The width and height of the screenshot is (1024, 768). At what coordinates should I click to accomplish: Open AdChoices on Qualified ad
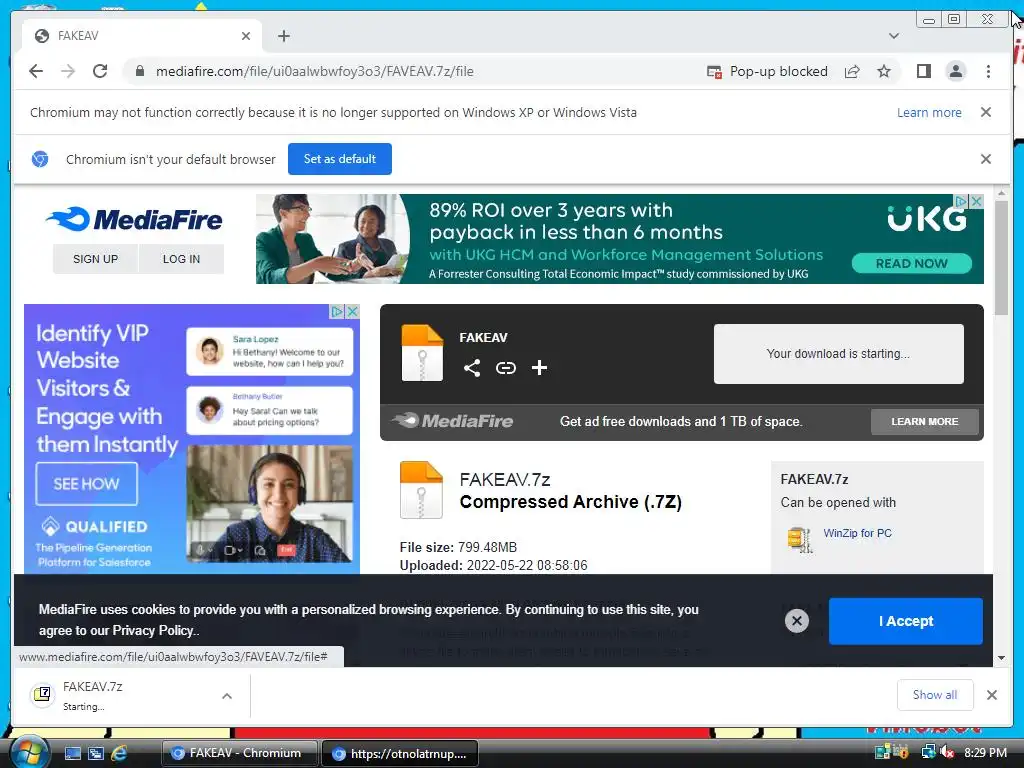point(337,312)
